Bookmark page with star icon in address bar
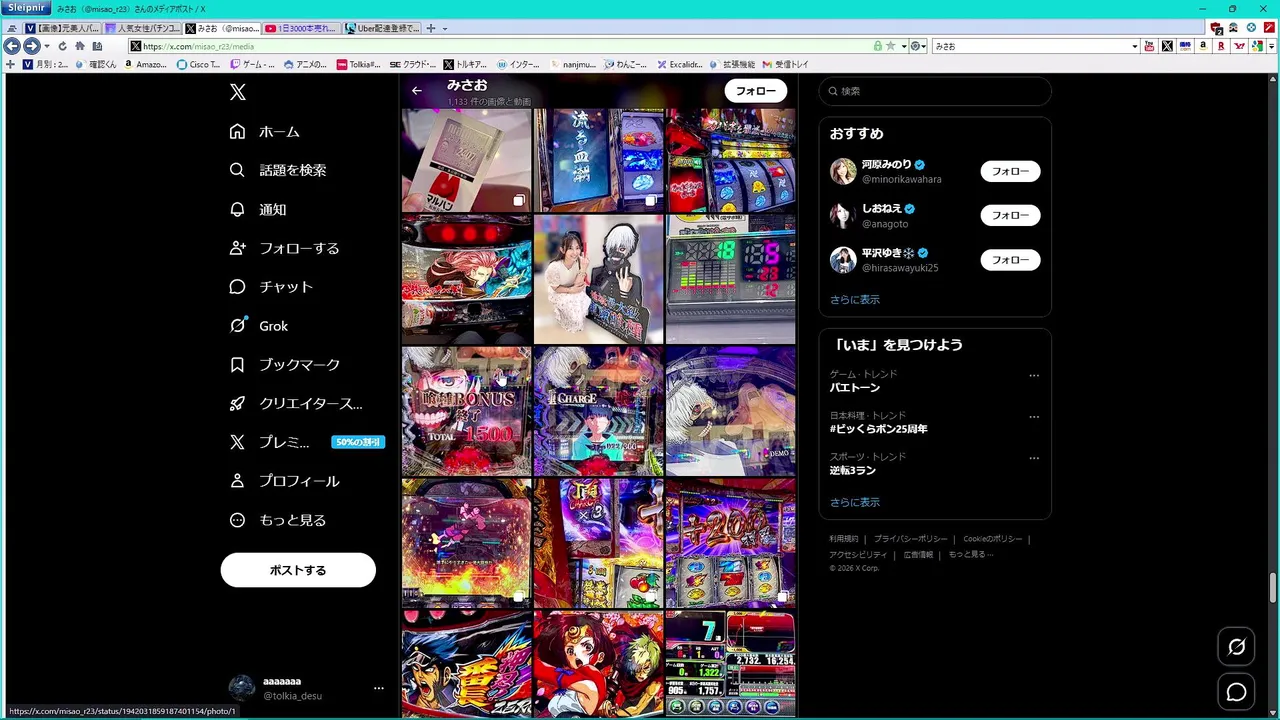Screen dimensions: 1280x720 [x=890, y=46]
